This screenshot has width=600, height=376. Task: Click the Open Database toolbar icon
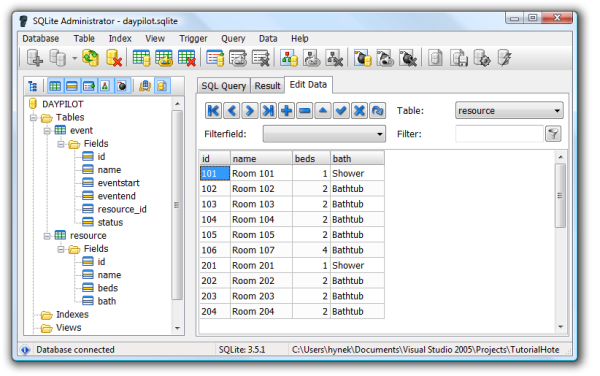click(x=58, y=59)
